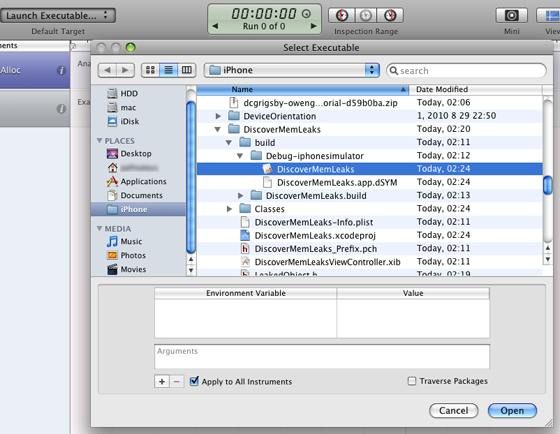Clear inspection range middle icon
This screenshot has width=560, height=434.
click(365, 15)
